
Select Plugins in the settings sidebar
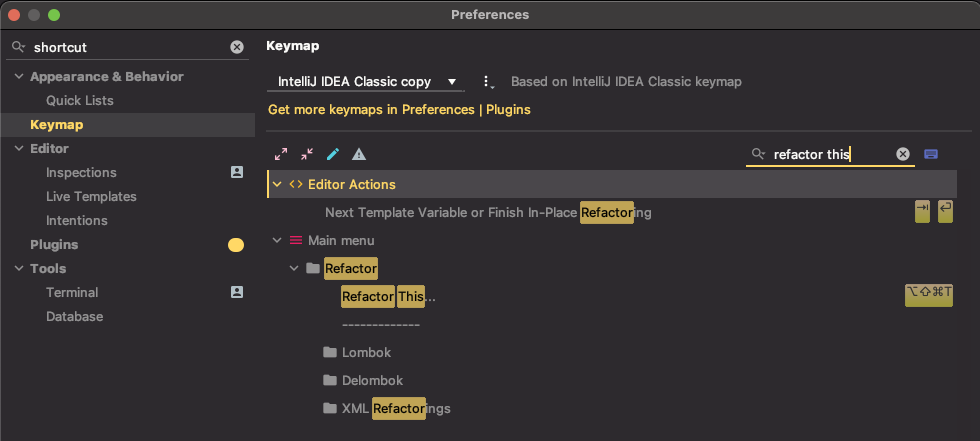[x=54, y=245]
